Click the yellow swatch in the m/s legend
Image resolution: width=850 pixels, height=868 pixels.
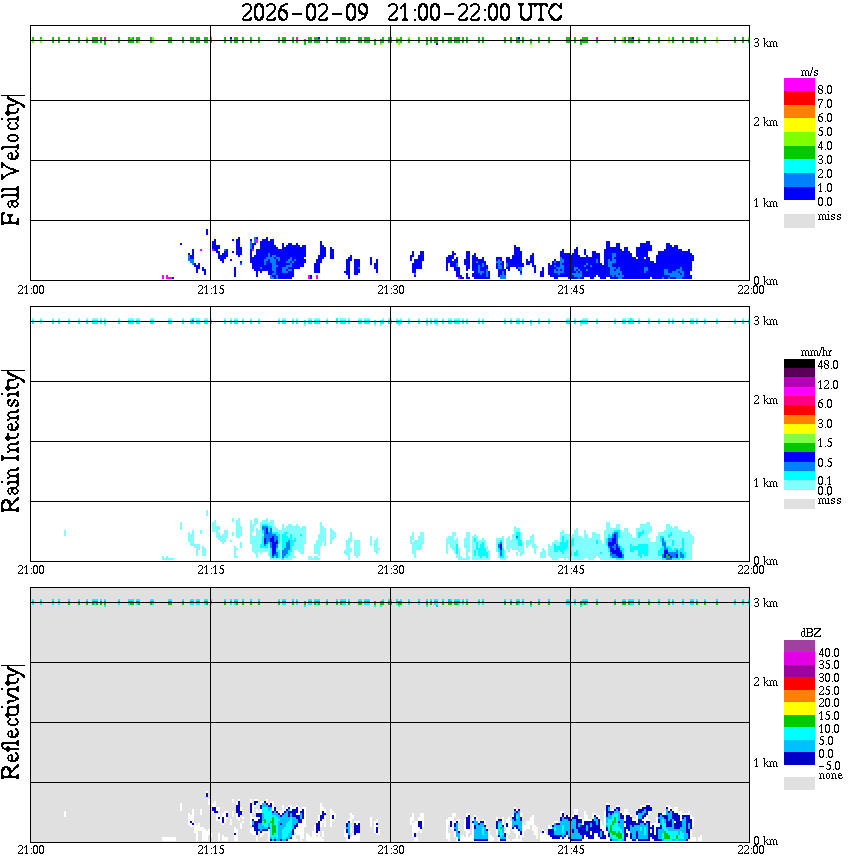point(799,126)
